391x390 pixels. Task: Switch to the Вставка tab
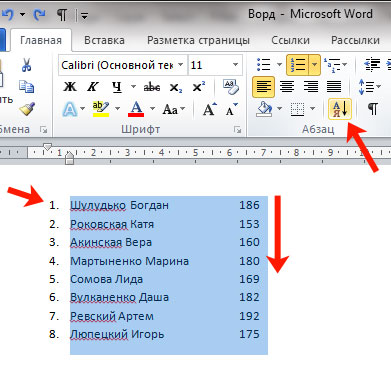(104, 40)
